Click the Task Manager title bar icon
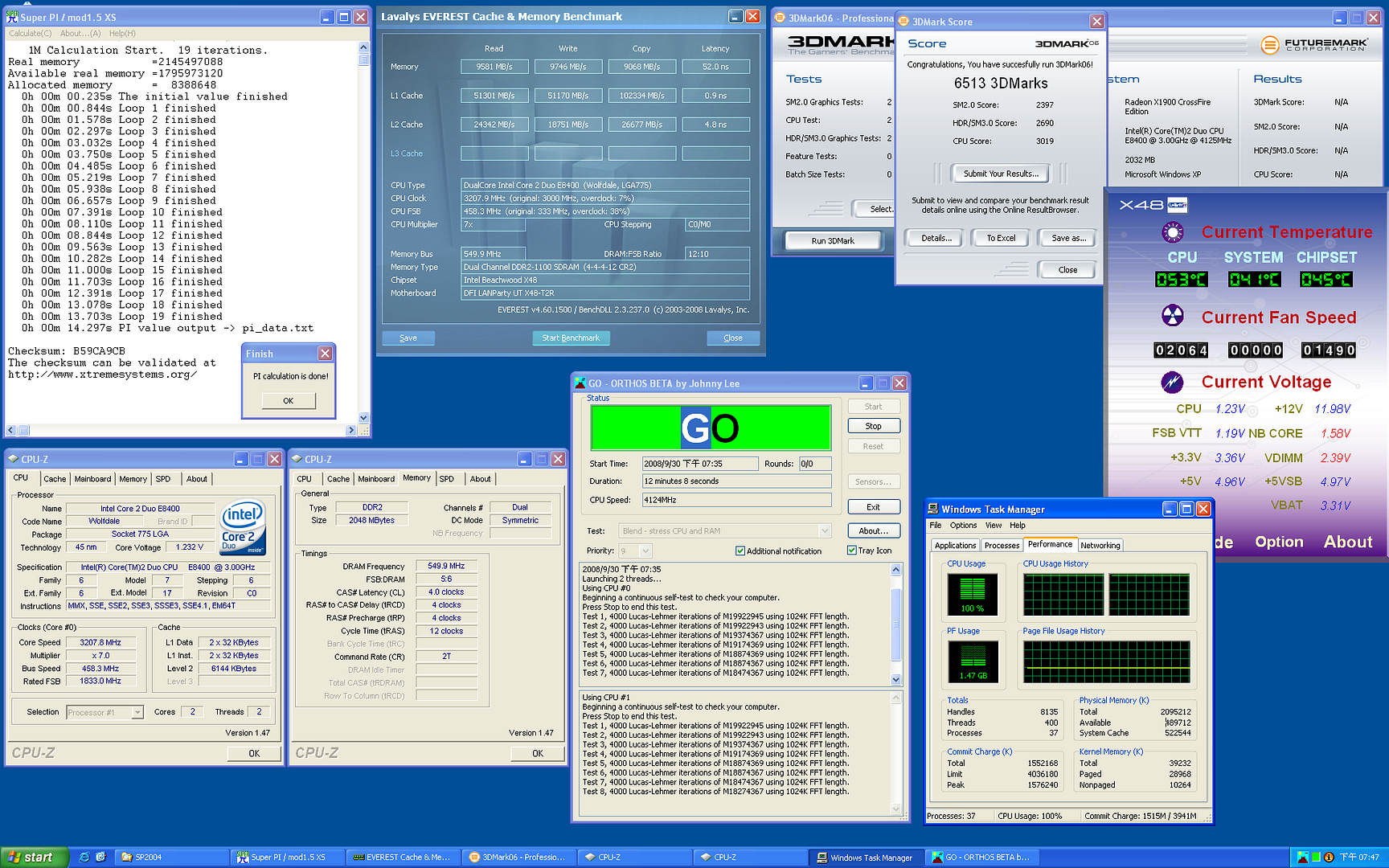This screenshot has width=1389, height=868. 933,509
